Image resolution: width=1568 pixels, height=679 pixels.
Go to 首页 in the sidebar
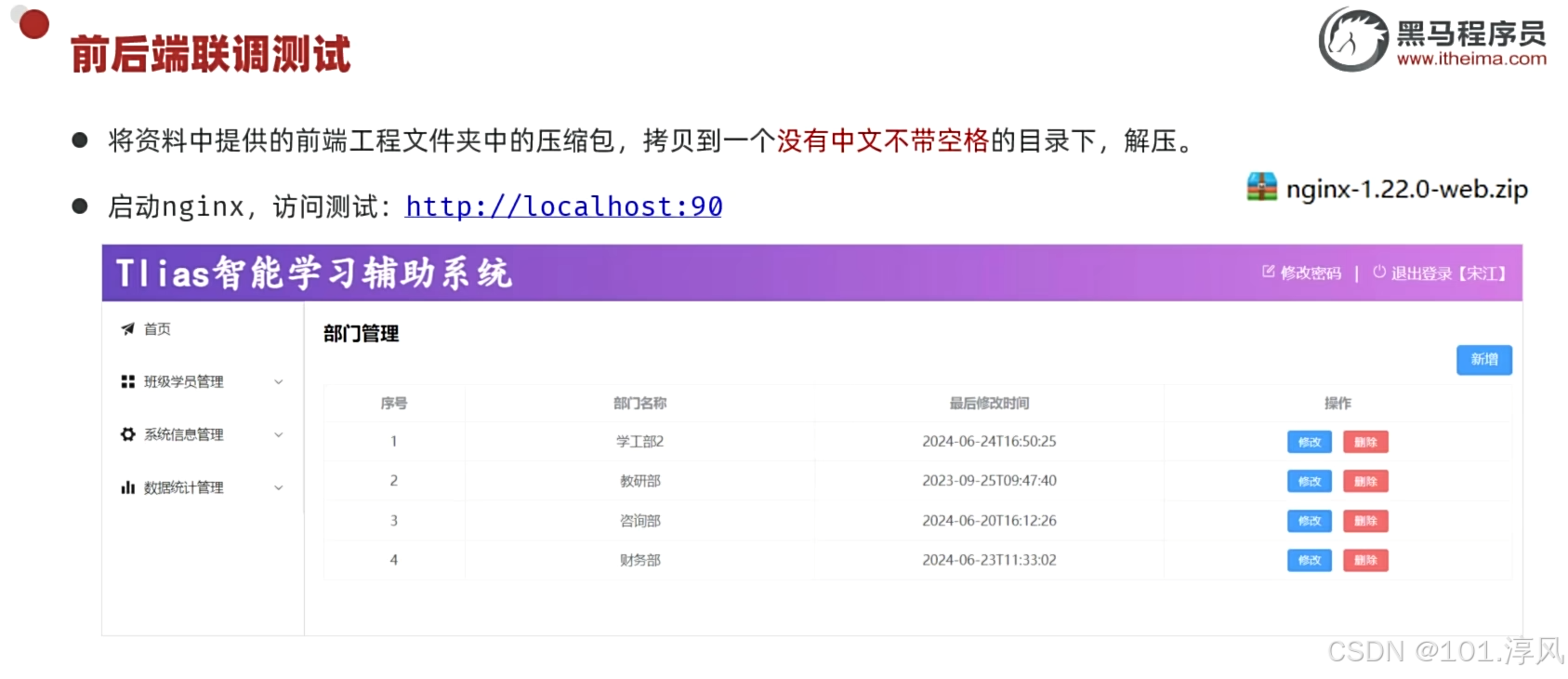pyautogui.click(x=157, y=329)
